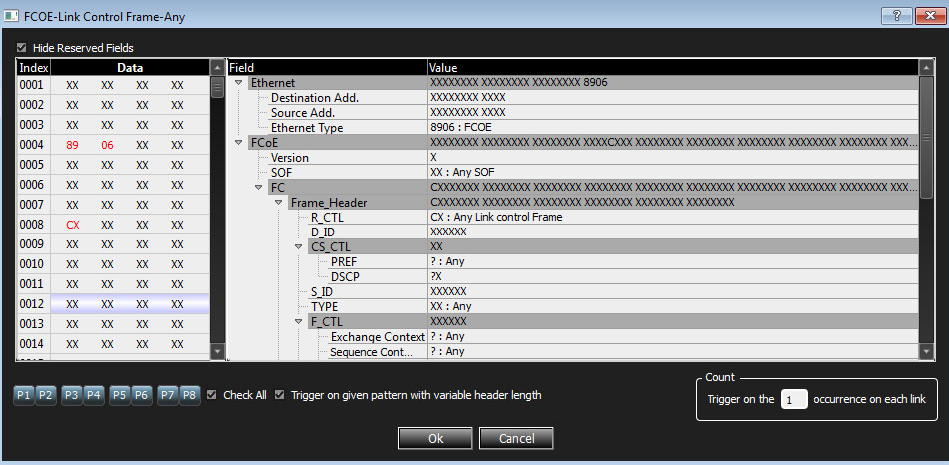Click Data list scroll down arrow
Image resolution: width=949 pixels, height=465 pixels.
217,351
